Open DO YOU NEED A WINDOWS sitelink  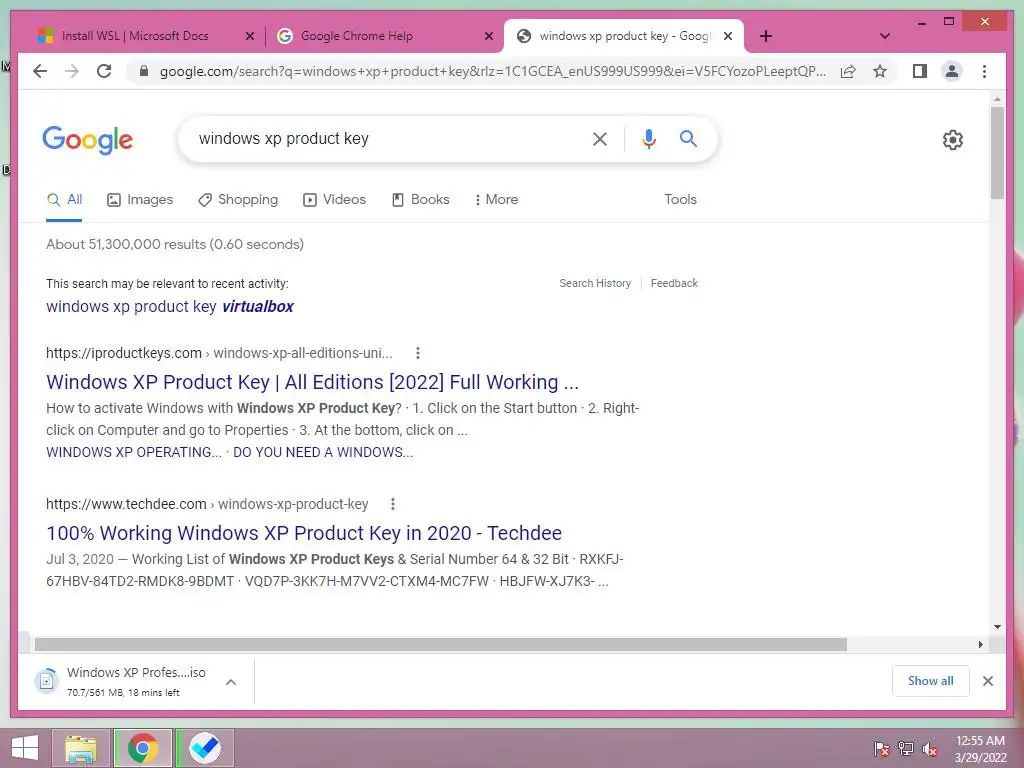323,453
